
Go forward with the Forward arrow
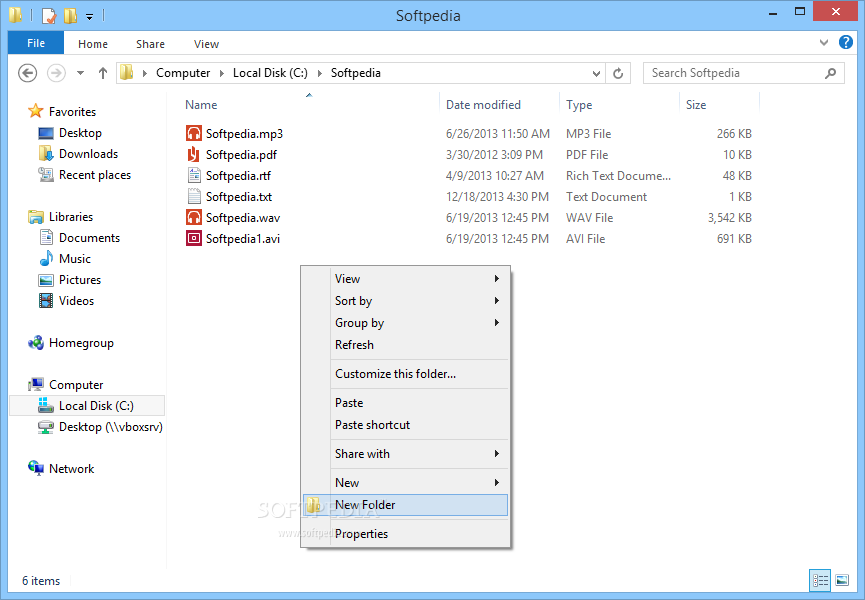tap(56, 73)
